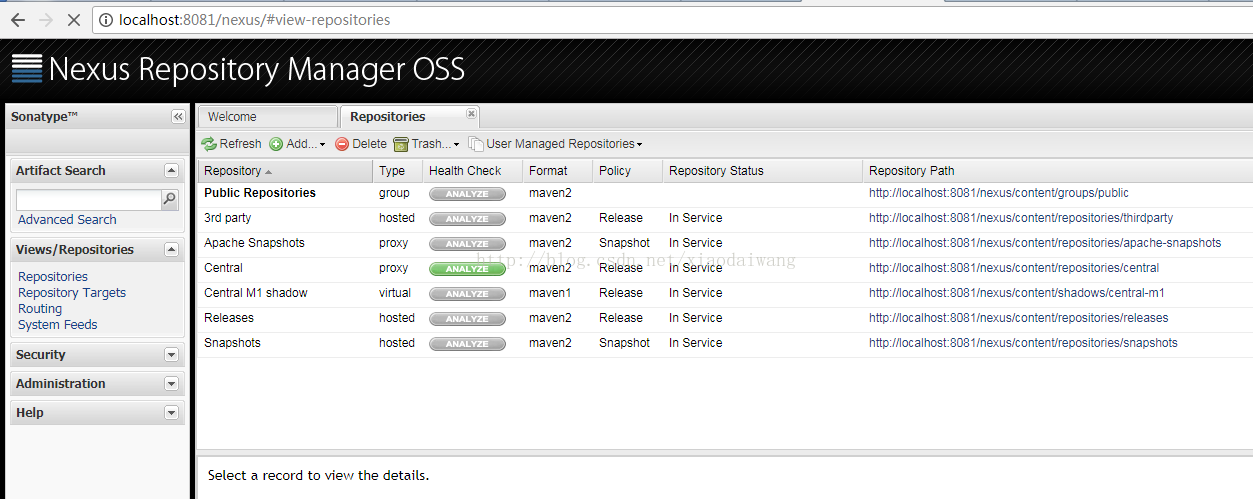Select the Releases repository row
1253x499 pixels.
pyautogui.click(x=725, y=318)
